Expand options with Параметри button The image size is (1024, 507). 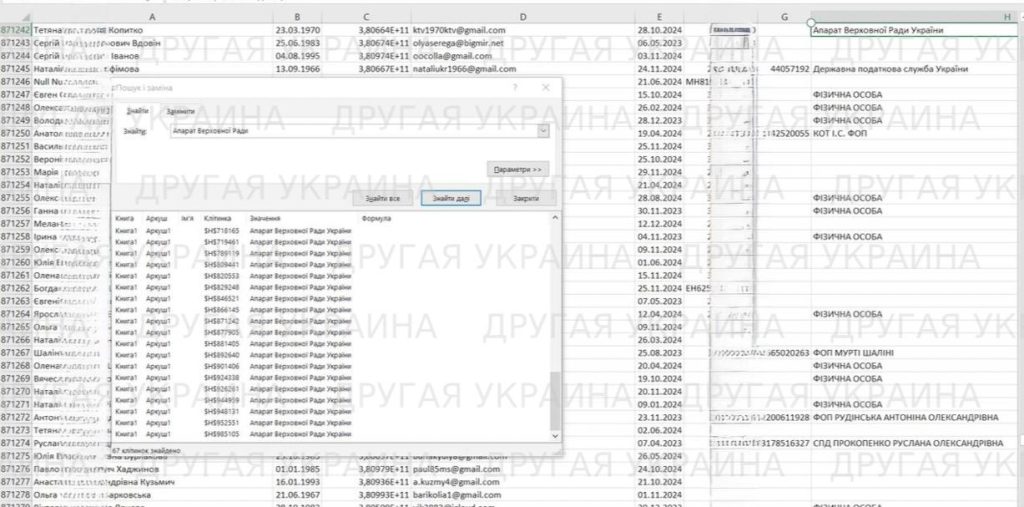(519, 170)
